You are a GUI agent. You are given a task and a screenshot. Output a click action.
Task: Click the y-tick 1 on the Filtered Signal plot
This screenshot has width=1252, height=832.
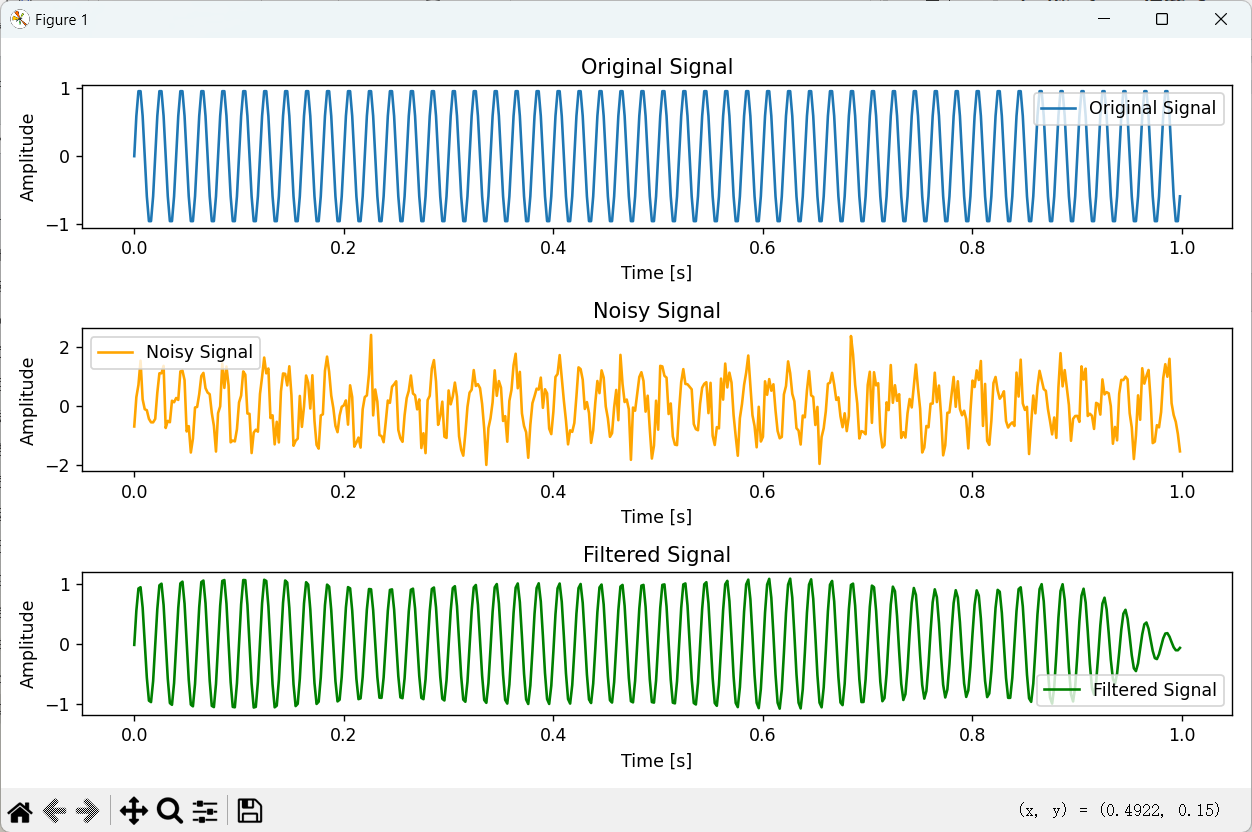(66, 584)
